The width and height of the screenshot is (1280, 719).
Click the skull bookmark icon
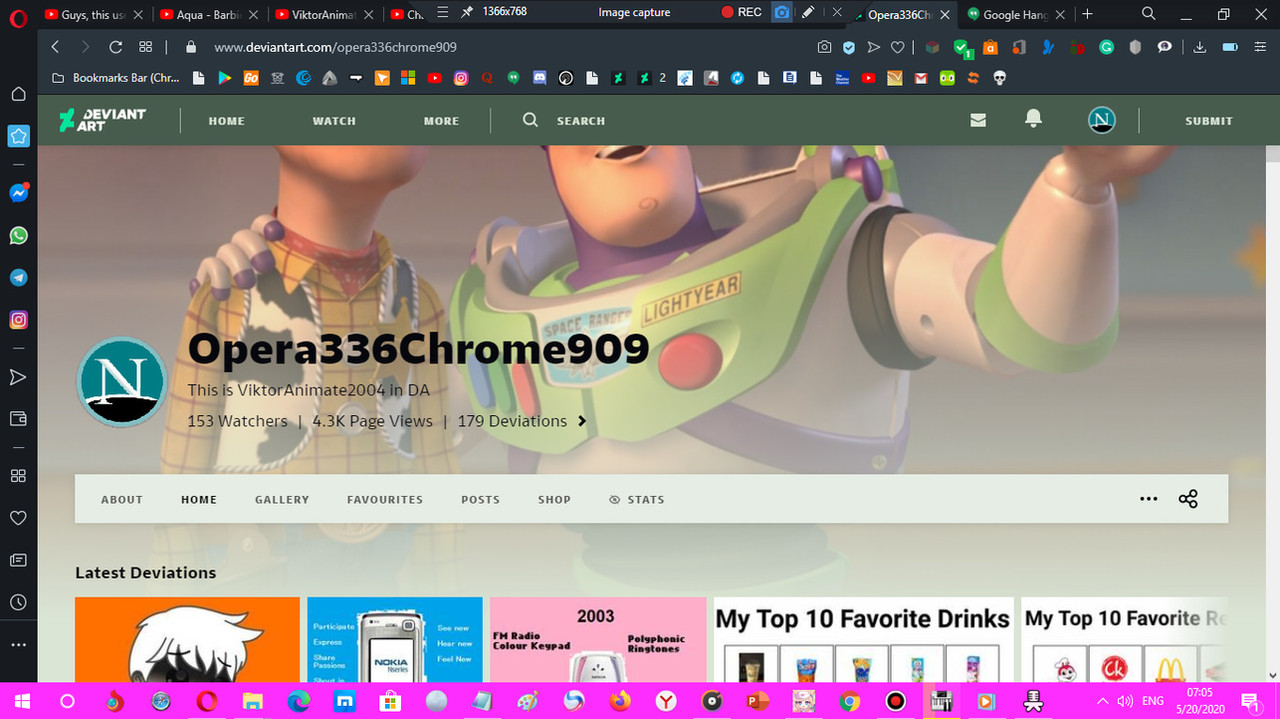(x=999, y=78)
